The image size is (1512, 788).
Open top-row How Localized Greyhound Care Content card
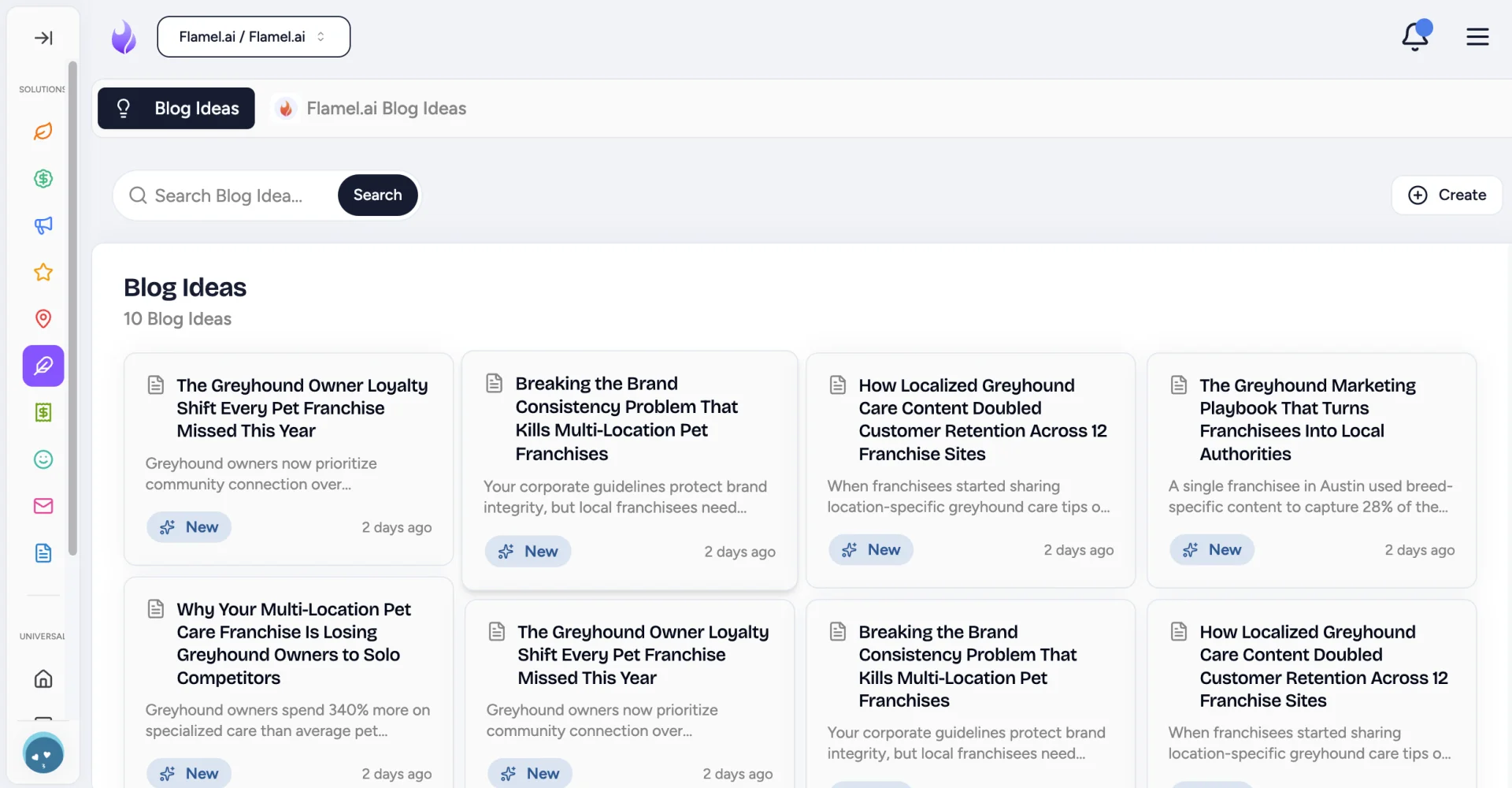[x=970, y=470]
